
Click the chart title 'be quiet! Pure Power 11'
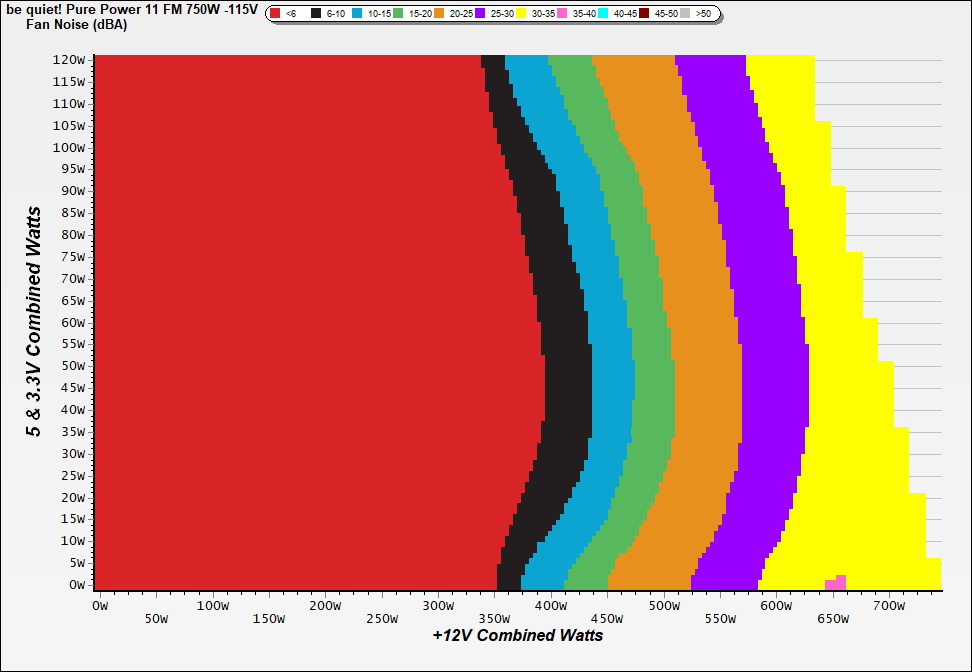click(130, 9)
